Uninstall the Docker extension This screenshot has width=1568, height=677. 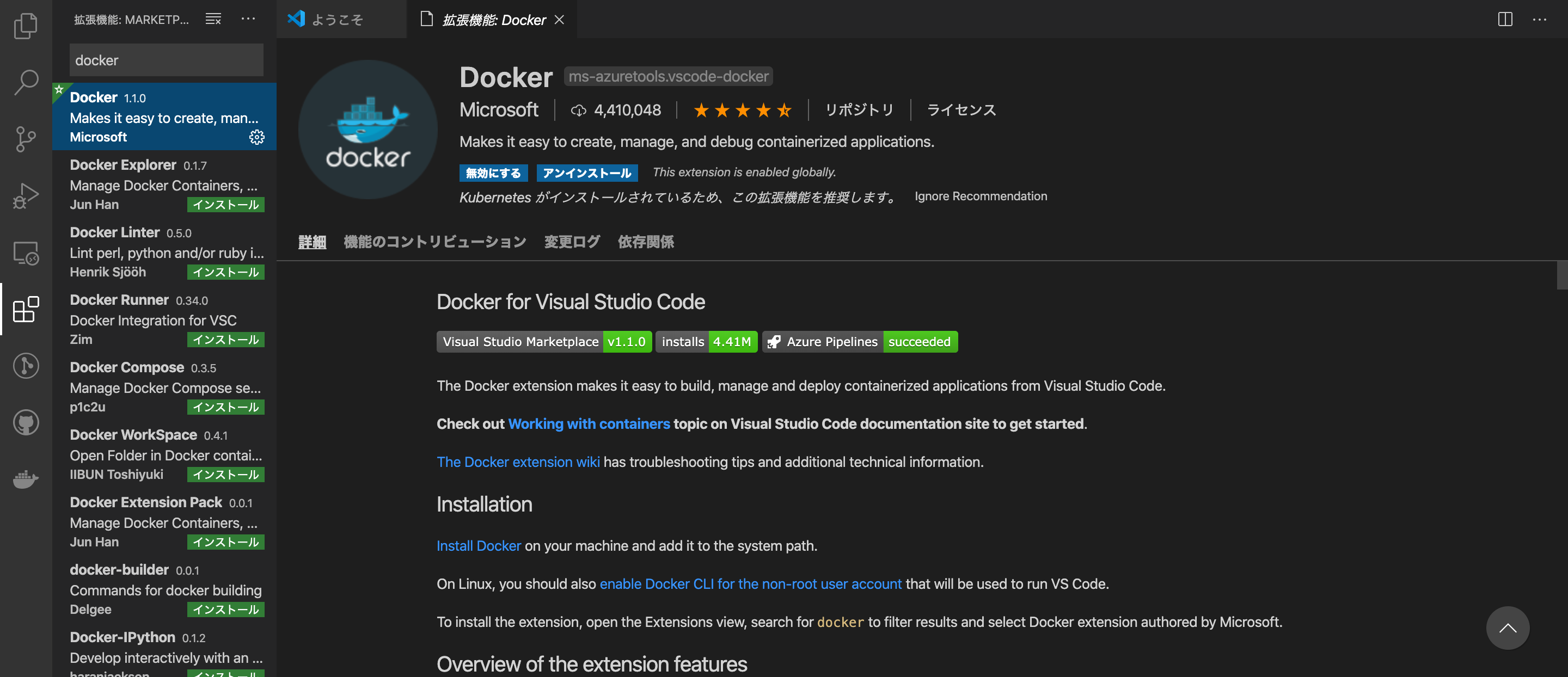(x=586, y=173)
